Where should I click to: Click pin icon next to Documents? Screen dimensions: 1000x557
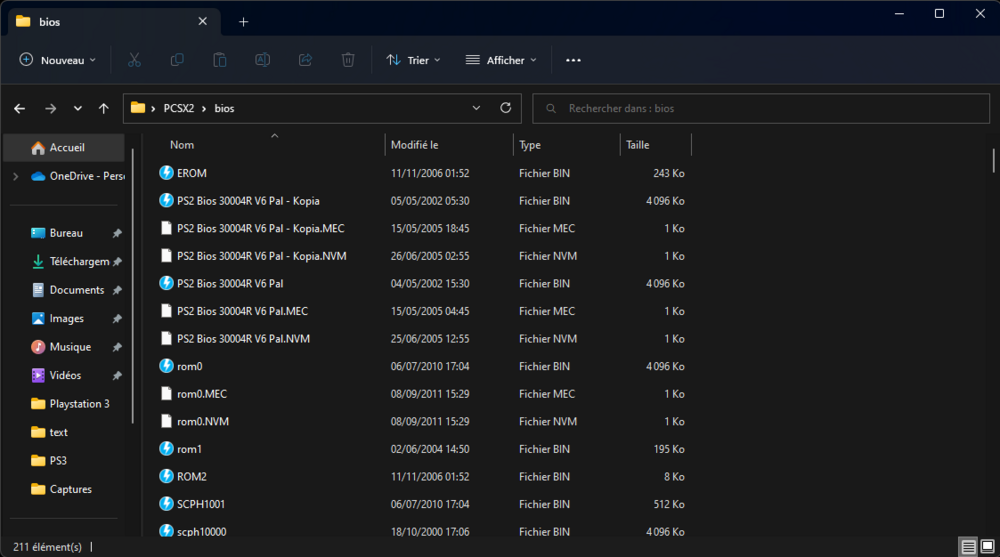117,290
